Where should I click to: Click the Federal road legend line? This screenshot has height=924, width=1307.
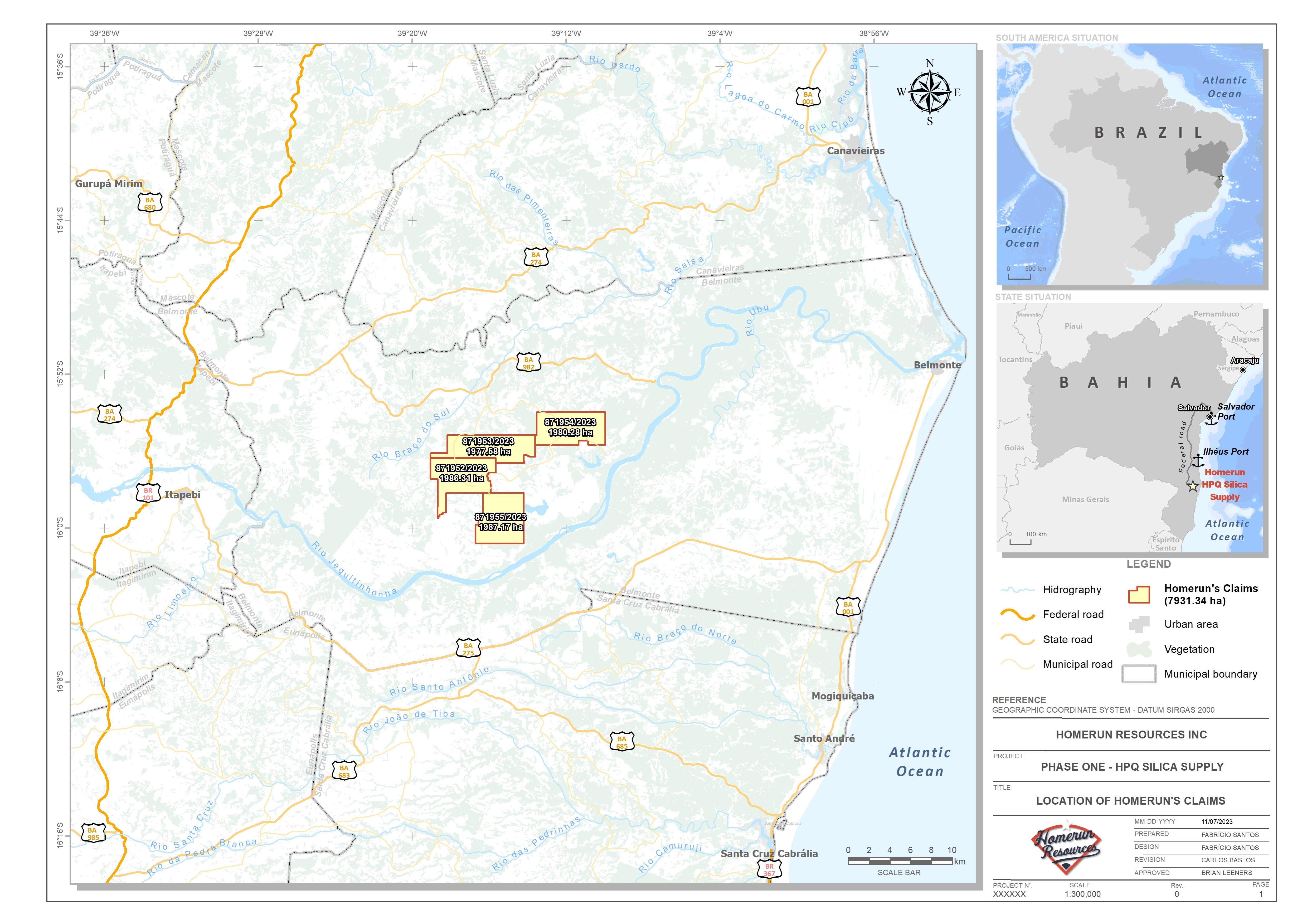point(1017,615)
